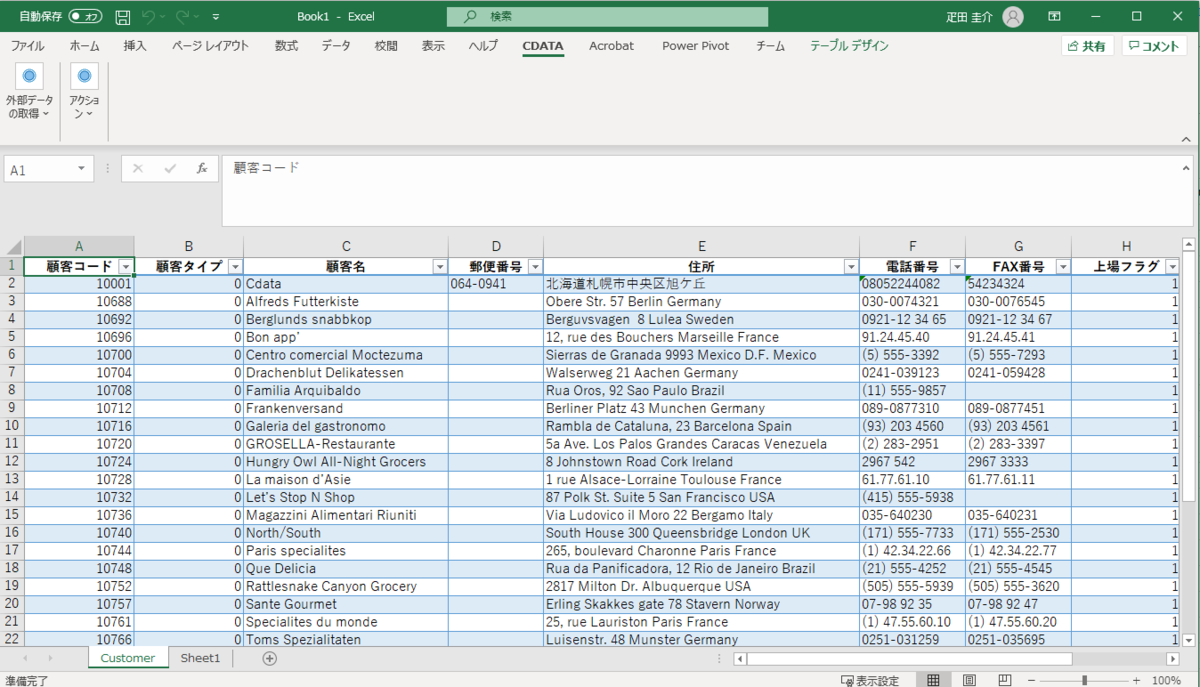Open the filter for 顧客コード column
The width and height of the screenshot is (1200, 687).
[127, 266]
